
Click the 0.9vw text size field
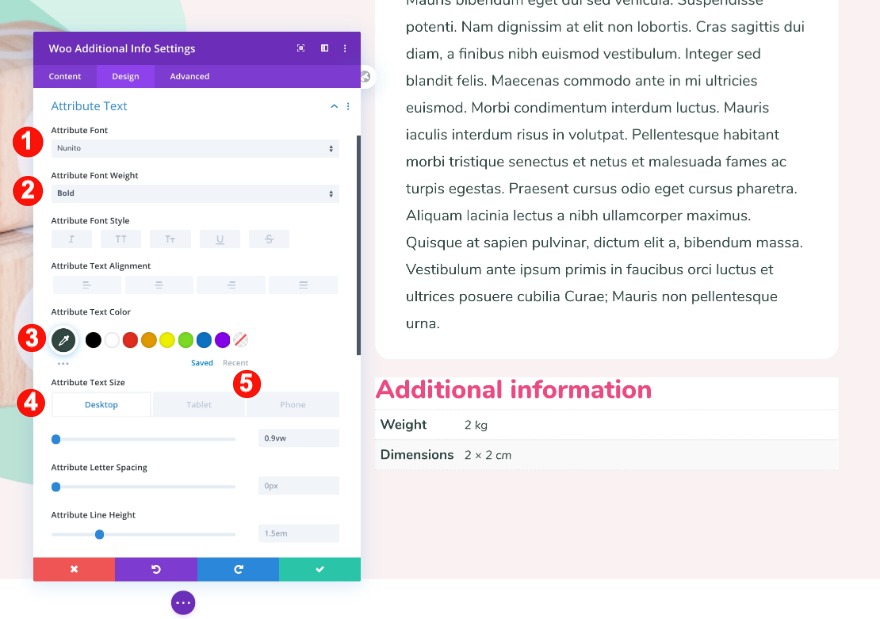[299, 438]
